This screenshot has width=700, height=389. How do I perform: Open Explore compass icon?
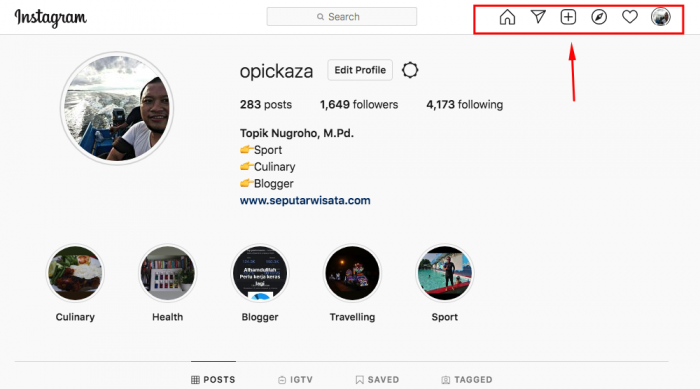coord(599,17)
